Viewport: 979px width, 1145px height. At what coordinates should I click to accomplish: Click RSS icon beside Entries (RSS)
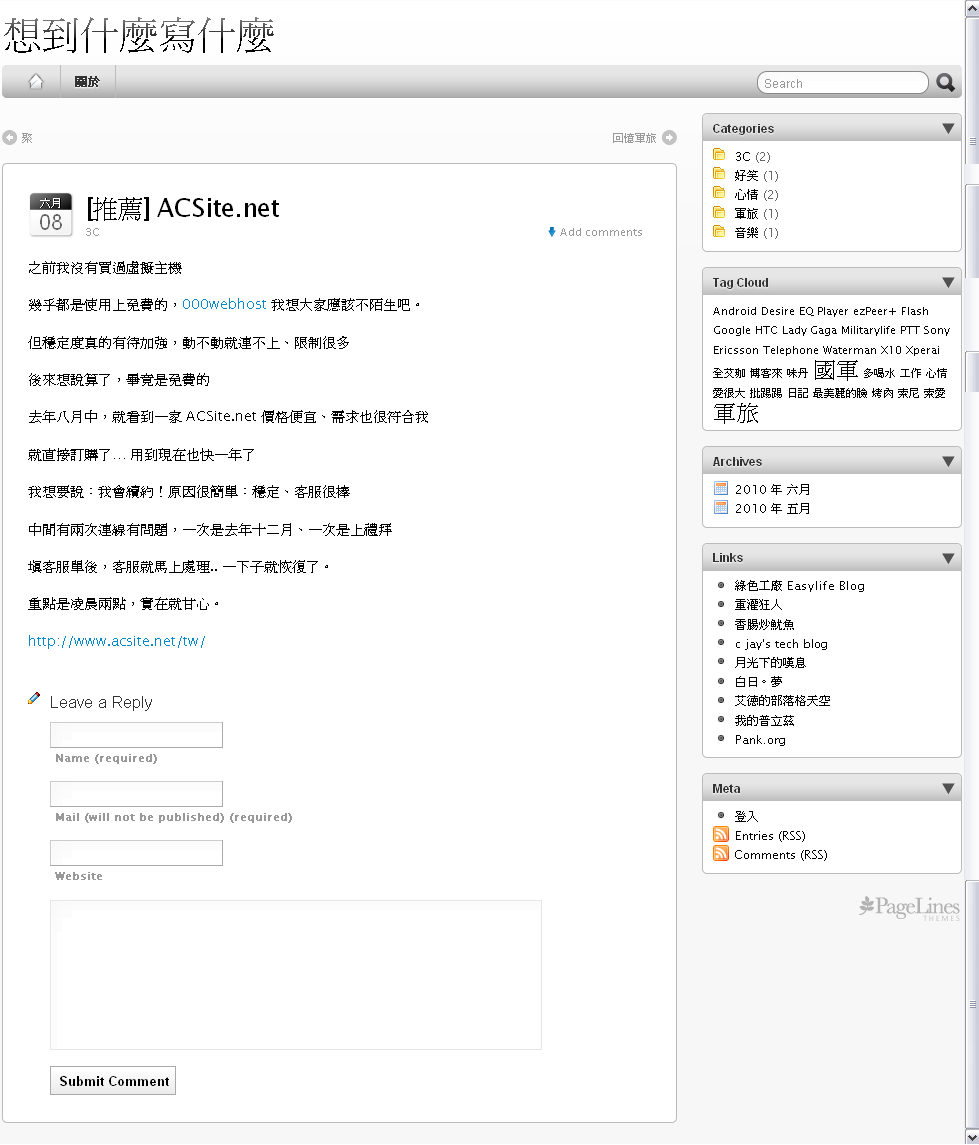point(721,834)
